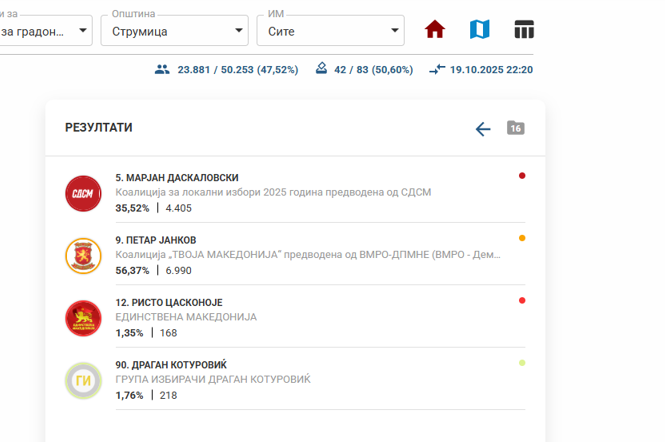Click the VMRO-DPMNE party logo
This screenshot has width=665, height=442.
coord(83,256)
